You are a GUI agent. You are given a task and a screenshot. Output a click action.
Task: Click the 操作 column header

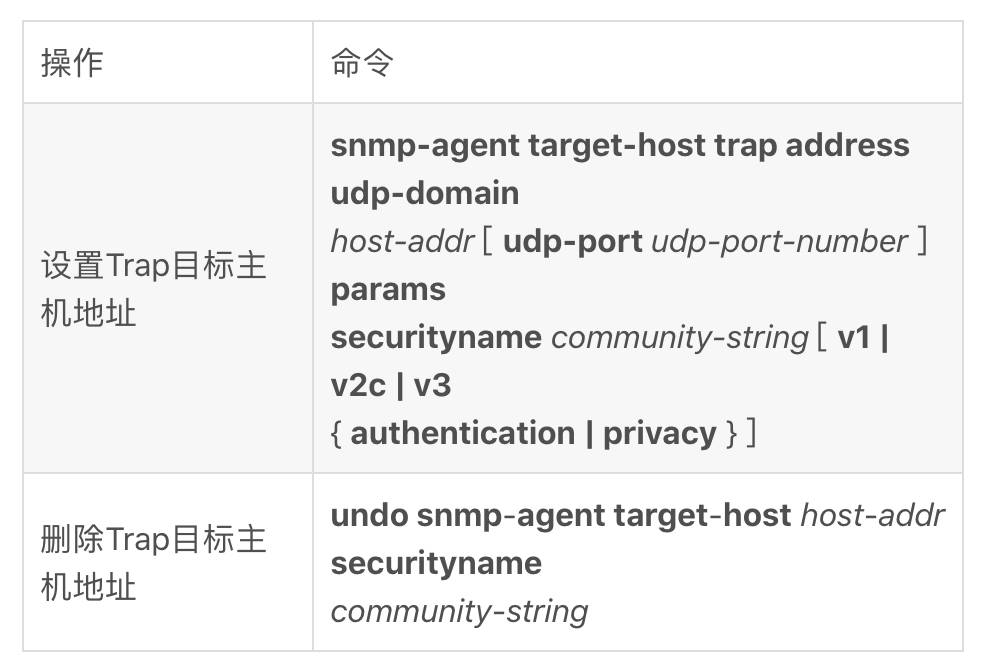tap(72, 63)
